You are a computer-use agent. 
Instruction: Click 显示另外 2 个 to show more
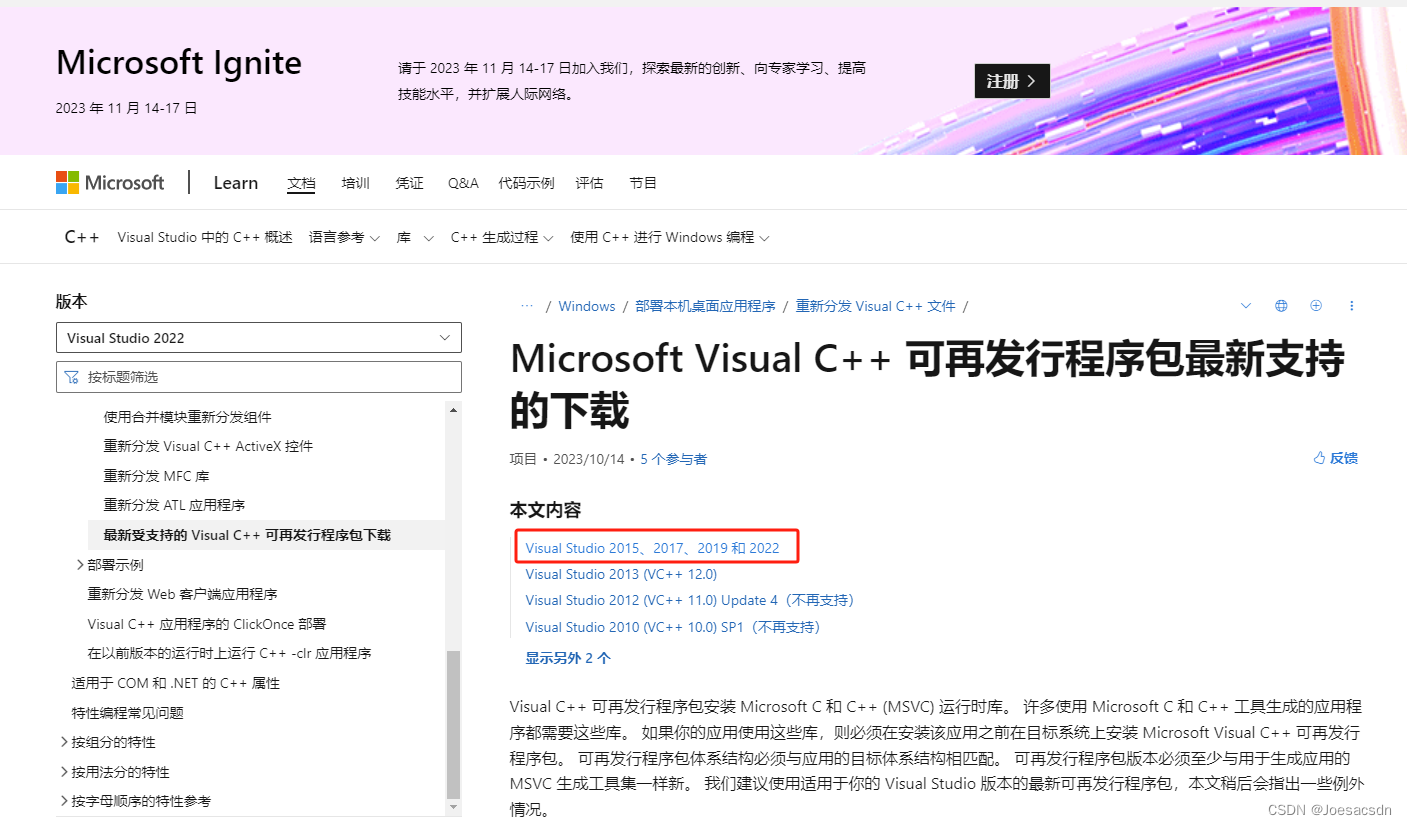[x=568, y=658]
